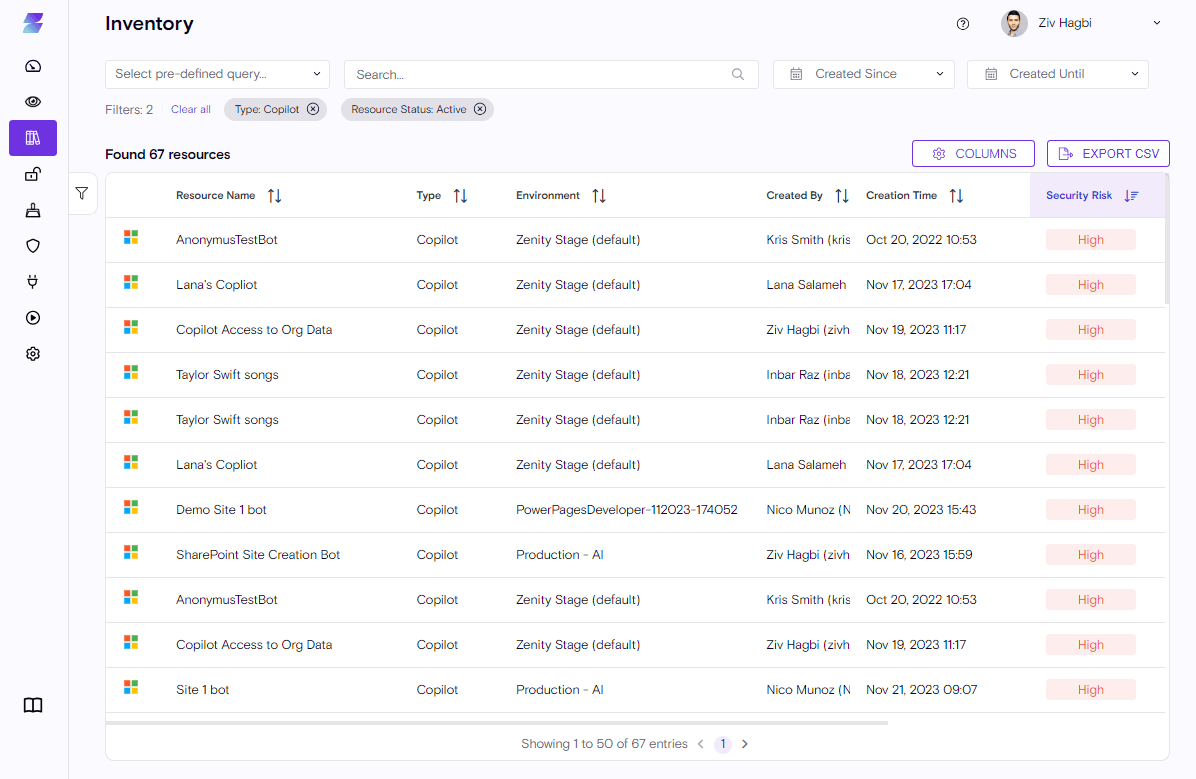Click the Nov 21, 2023 09:07 creation time
Image resolution: width=1196 pixels, height=779 pixels.
[921, 690]
